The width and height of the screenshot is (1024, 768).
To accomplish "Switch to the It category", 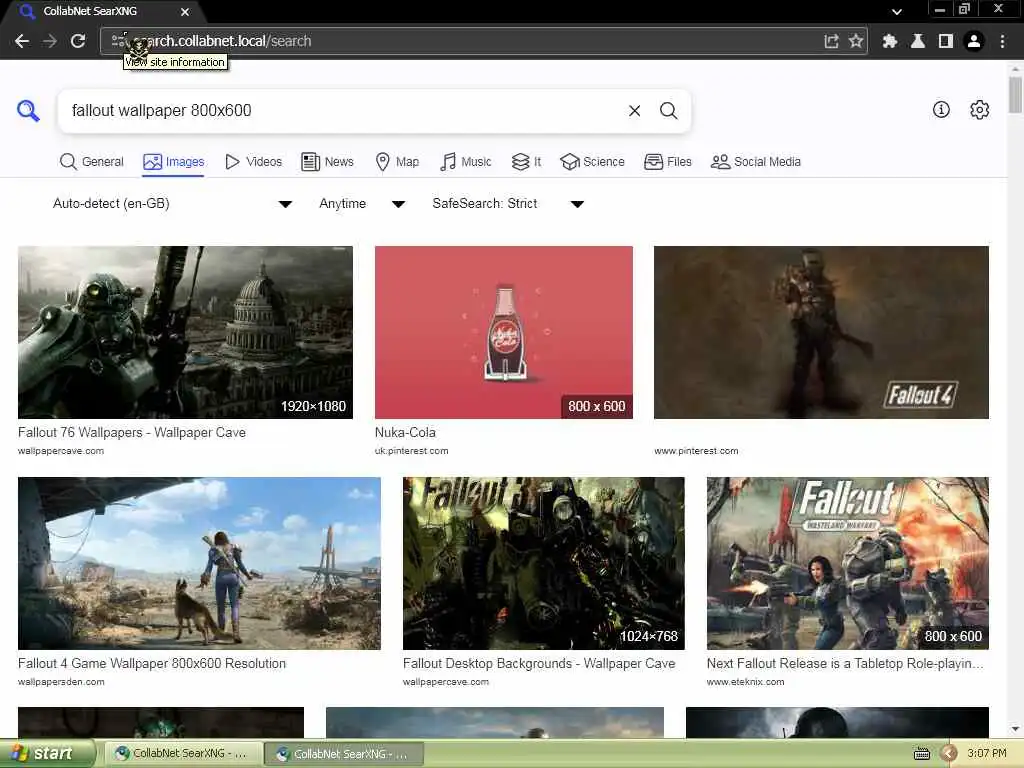I will coord(526,161).
